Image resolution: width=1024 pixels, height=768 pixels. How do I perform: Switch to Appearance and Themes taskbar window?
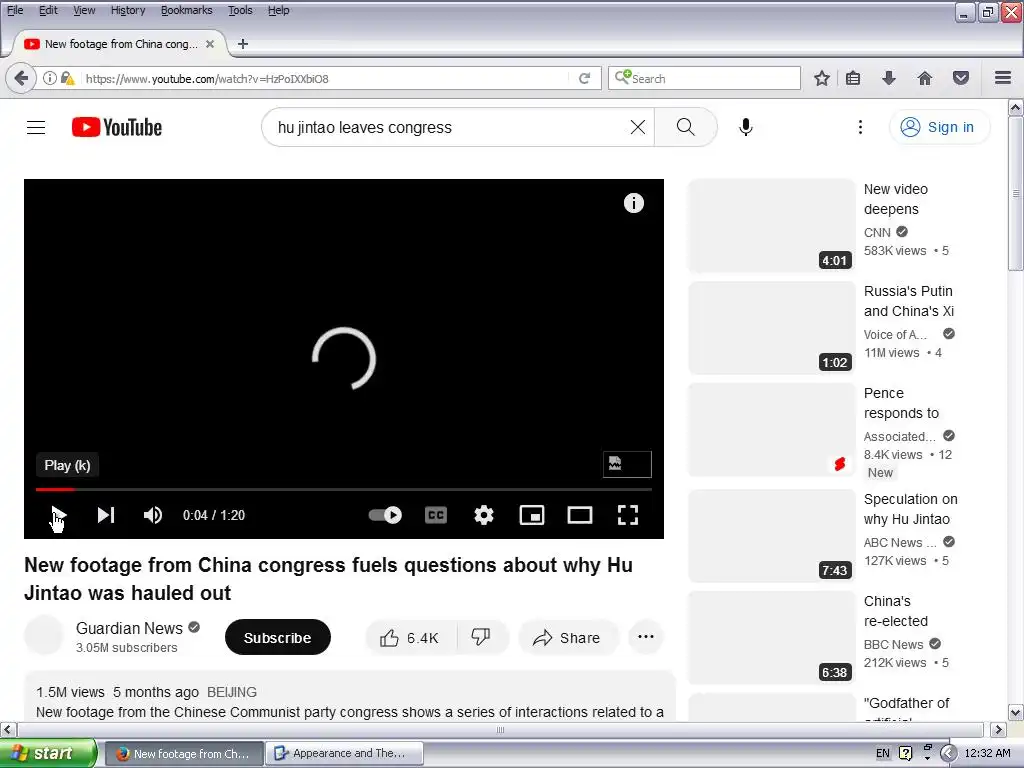click(x=344, y=754)
